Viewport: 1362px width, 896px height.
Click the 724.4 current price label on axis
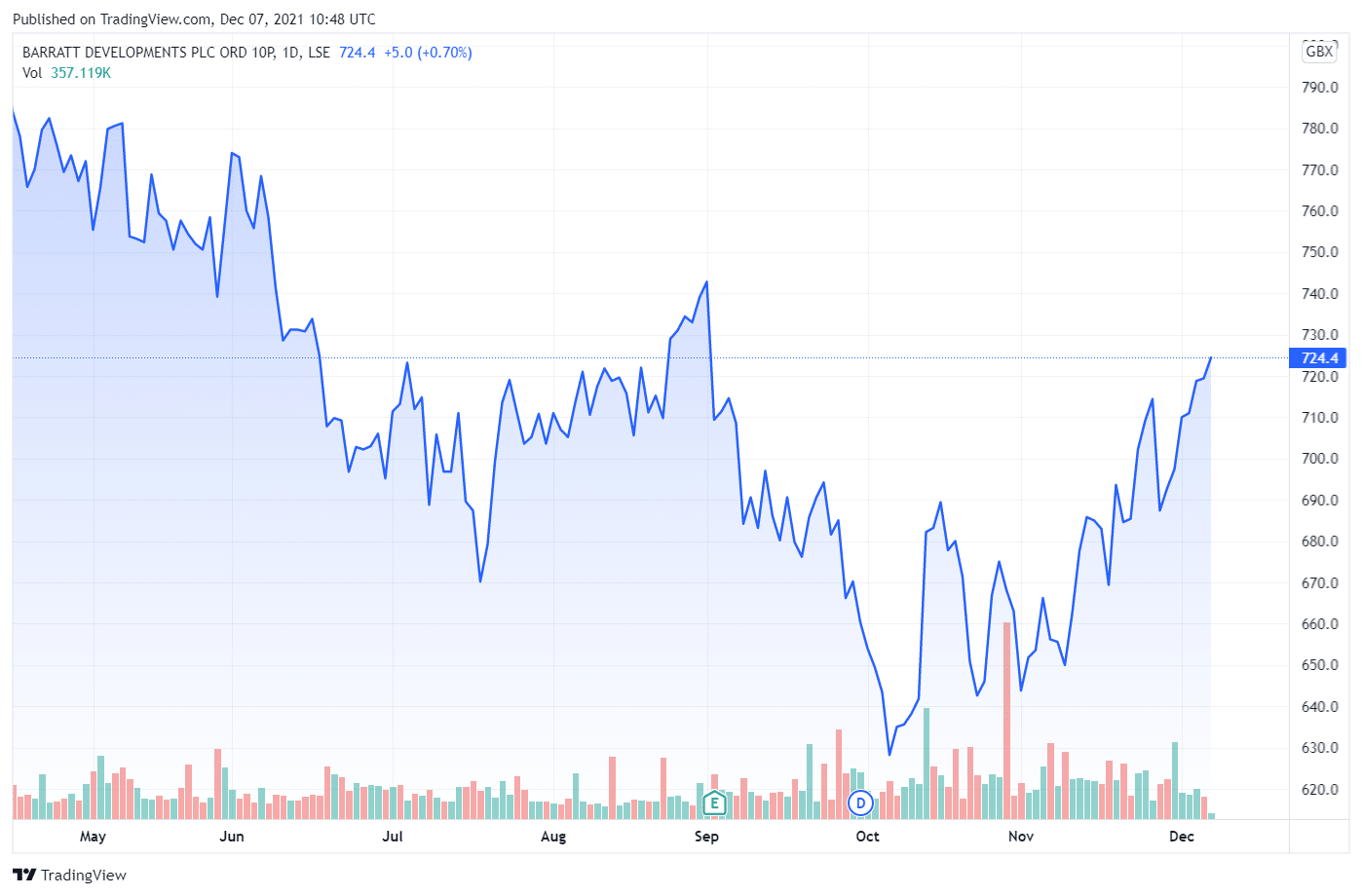[1319, 358]
